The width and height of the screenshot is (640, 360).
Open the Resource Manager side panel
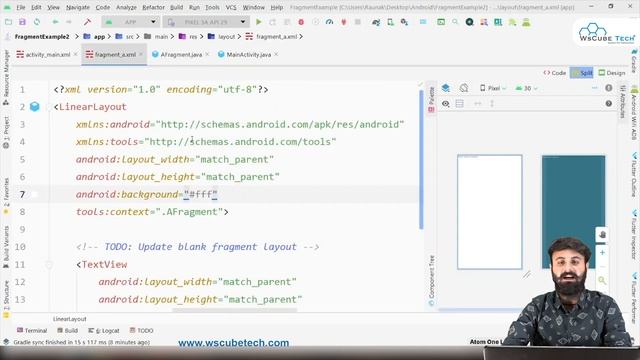(6, 78)
